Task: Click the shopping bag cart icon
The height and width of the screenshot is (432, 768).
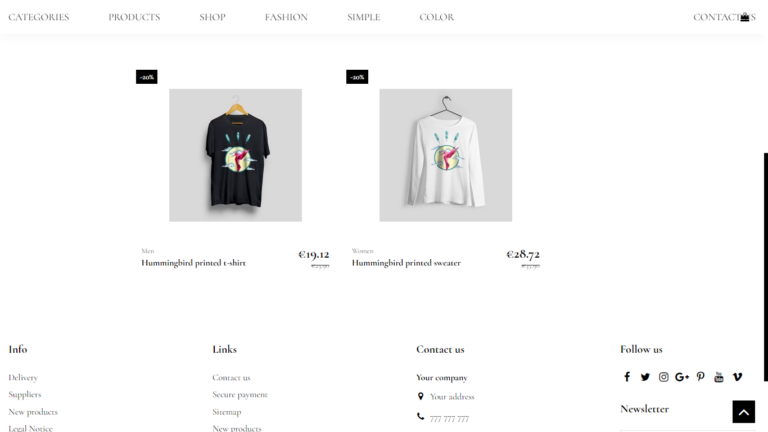Action: pyautogui.click(x=744, y=17)
